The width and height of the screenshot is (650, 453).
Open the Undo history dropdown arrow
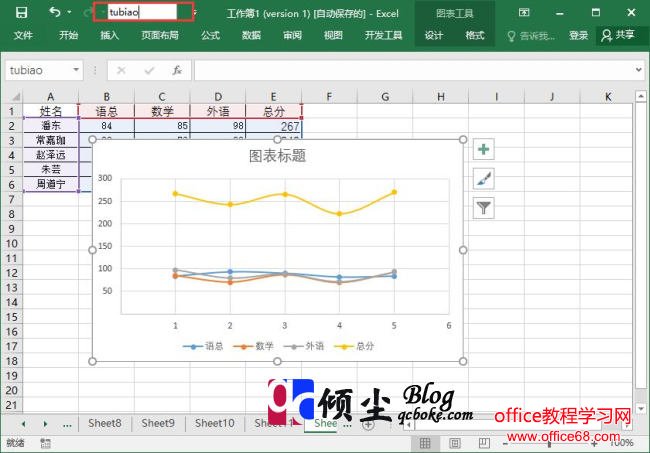pyautogui.click(x=69, y=12)
